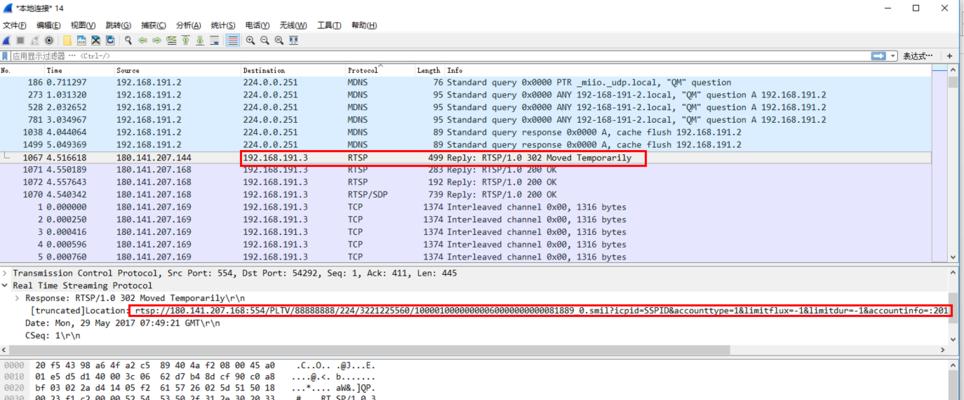Screen dimensions: 964x400
Task: Restart the current capture
Action: (34, 41)
